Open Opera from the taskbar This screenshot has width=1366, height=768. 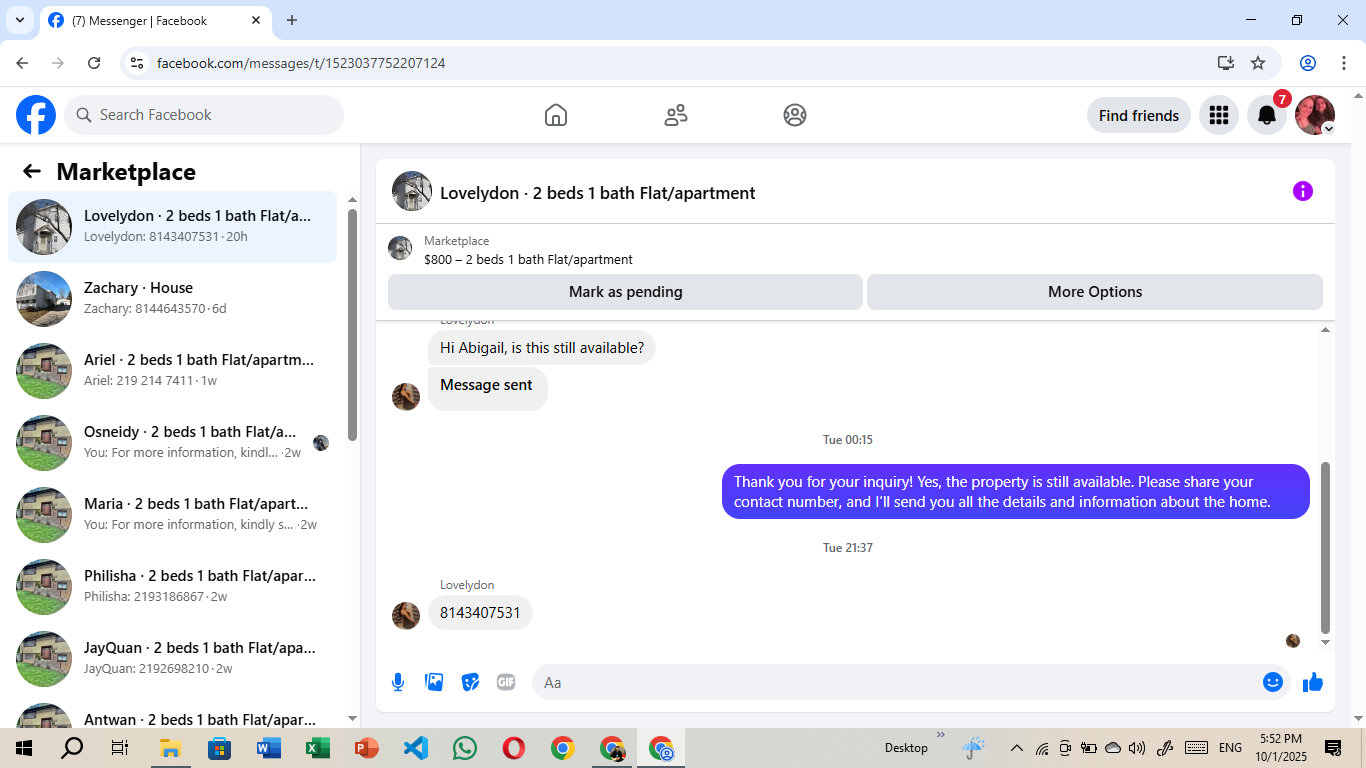(513, 748)
